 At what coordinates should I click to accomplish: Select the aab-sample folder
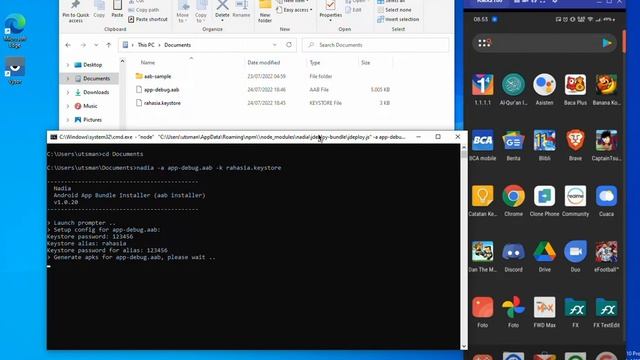coord(157,76)
